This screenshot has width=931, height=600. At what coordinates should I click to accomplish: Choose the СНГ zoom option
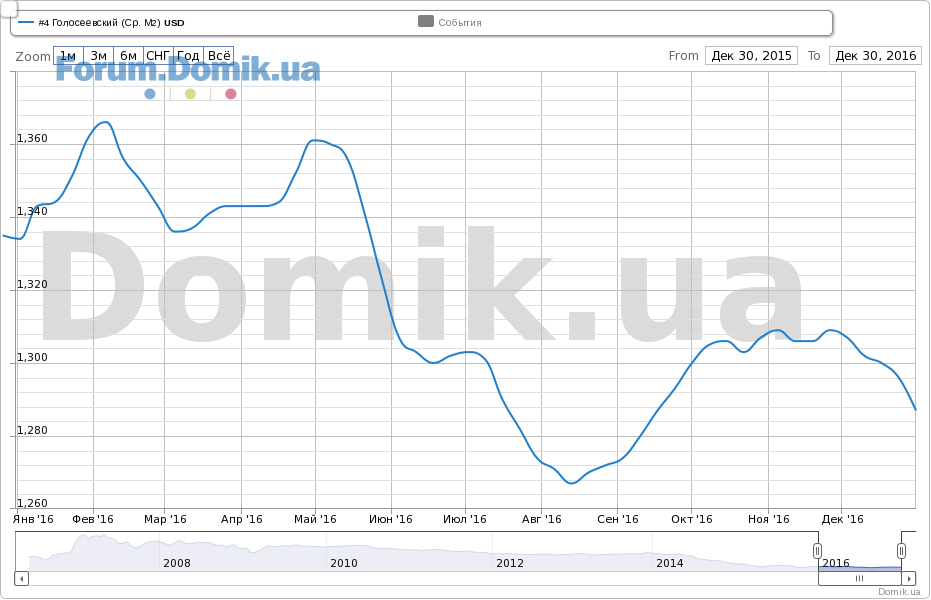tap(158, 56)
